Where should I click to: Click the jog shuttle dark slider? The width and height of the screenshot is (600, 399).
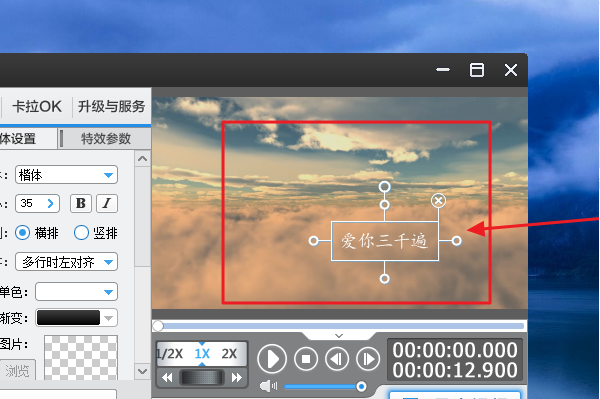coord(202,378)
